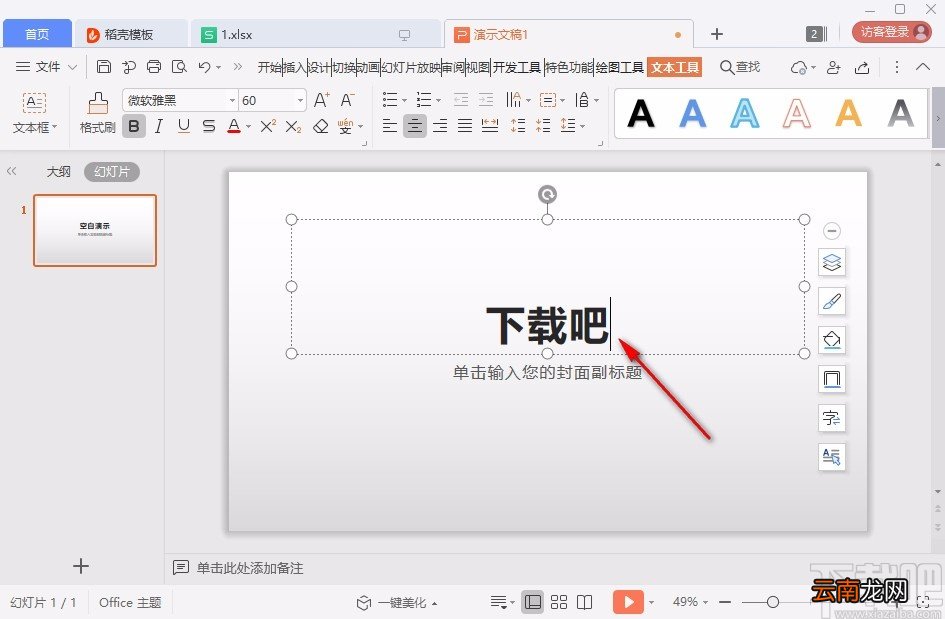Click the new tab plus button
The height and width of the screenshot is (619, 945).
(x=717, y=34)
